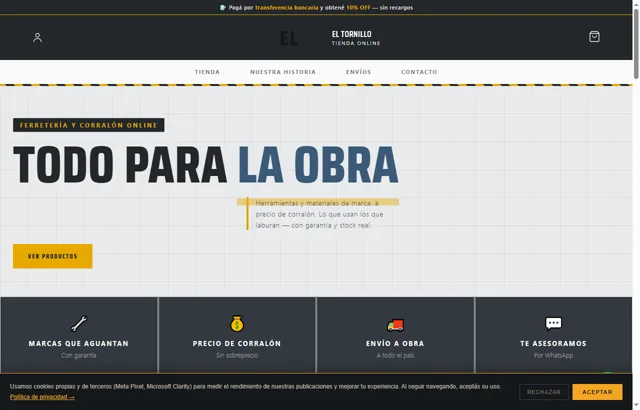Click the Sin sobreprecio subtitle
The height and width of the screenshot is (410, 640).
237,355
